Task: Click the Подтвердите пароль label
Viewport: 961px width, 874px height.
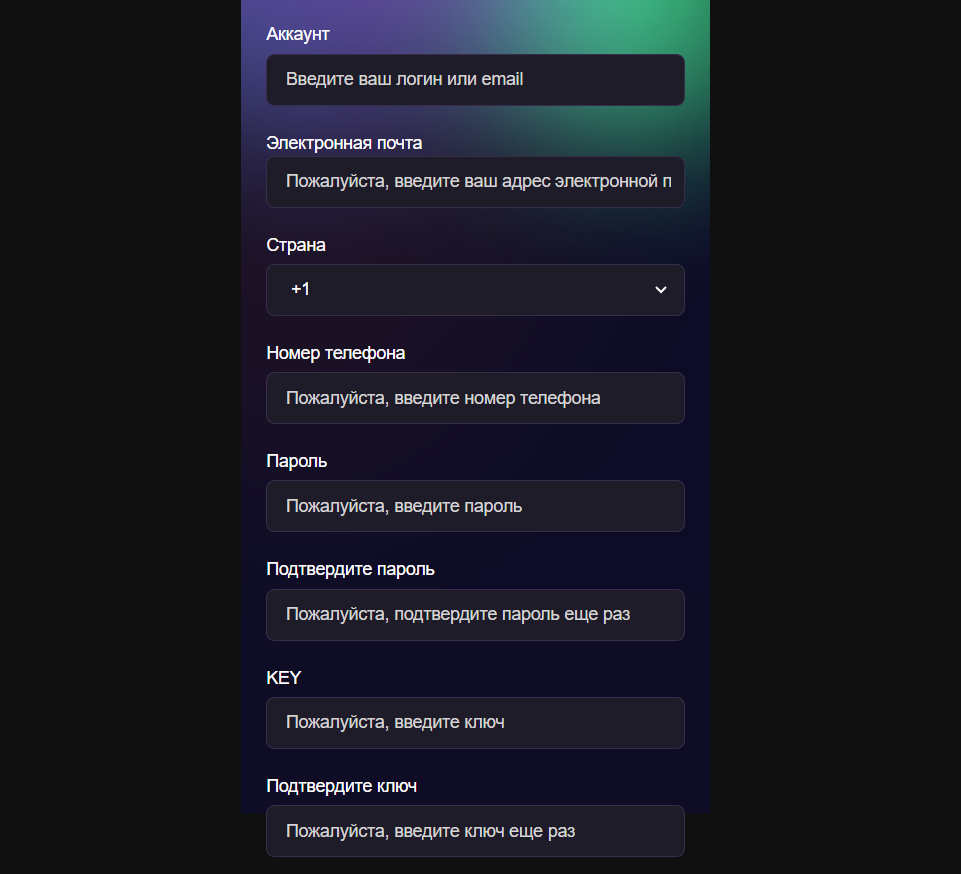Action: (x=350, y=569)
